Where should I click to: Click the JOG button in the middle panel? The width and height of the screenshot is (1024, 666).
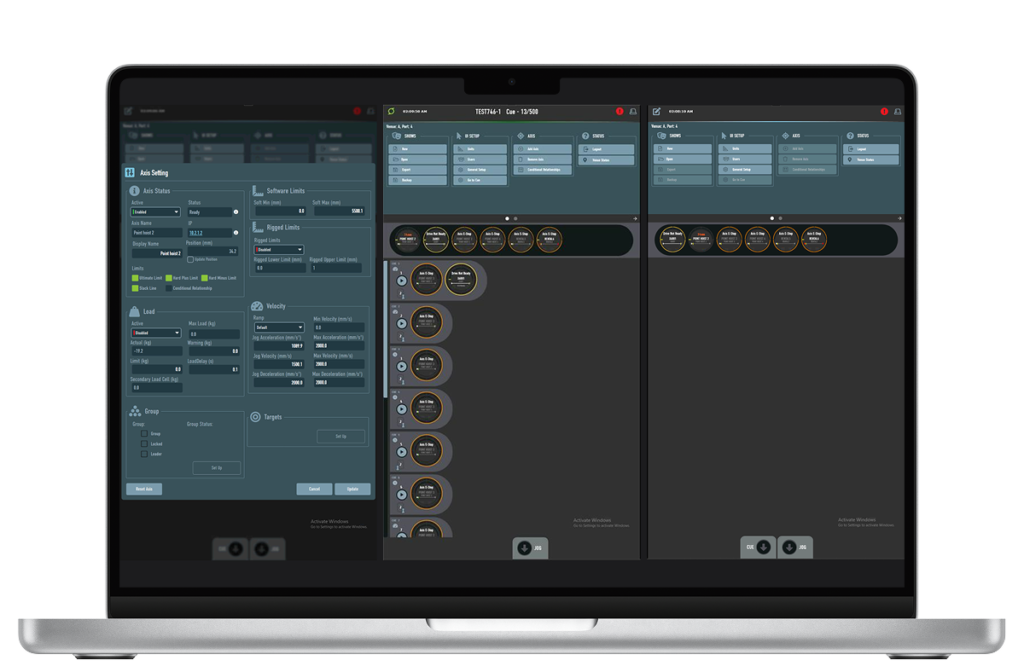[x=530, y=548]
